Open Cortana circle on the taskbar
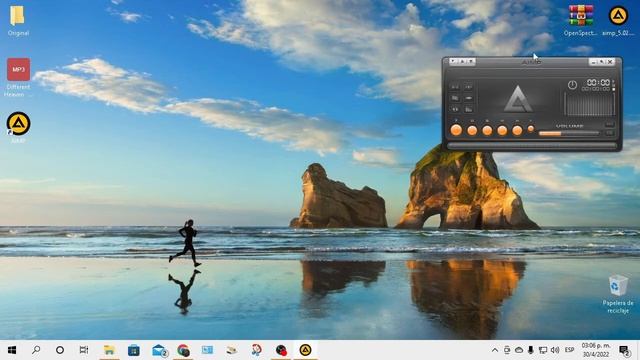The height and width of the screenshot is (360, 640). [x=60, y=350]
